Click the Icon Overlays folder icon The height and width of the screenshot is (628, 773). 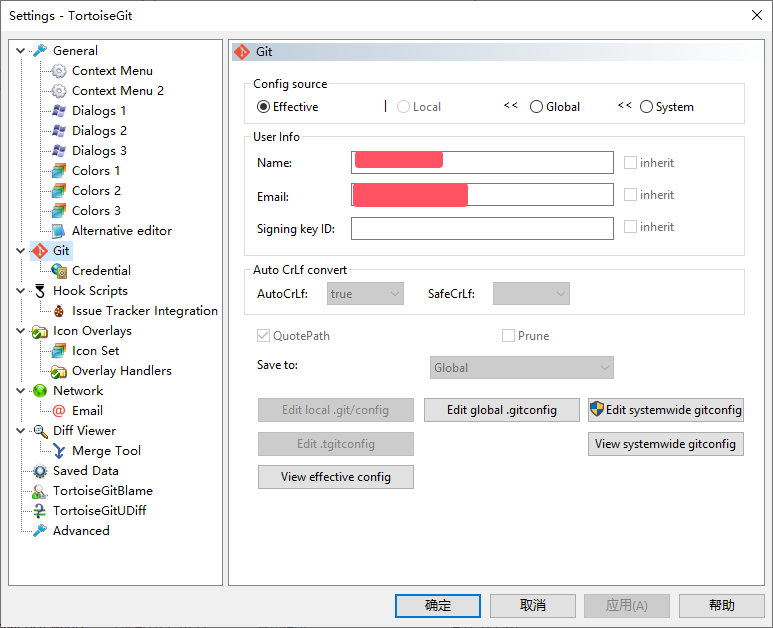[x=40, y=331]
